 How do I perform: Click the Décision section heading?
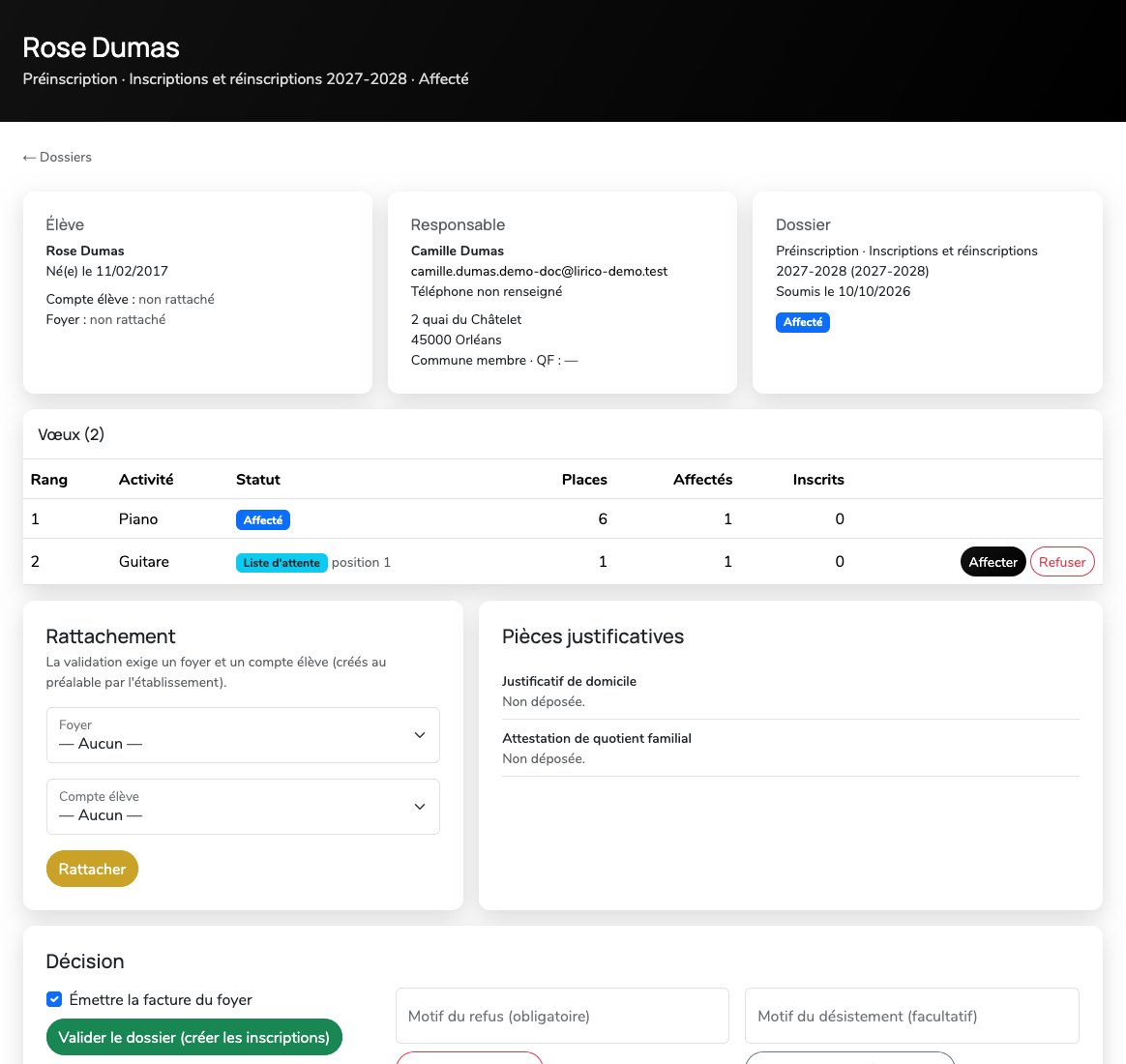[x=85, y=961]
